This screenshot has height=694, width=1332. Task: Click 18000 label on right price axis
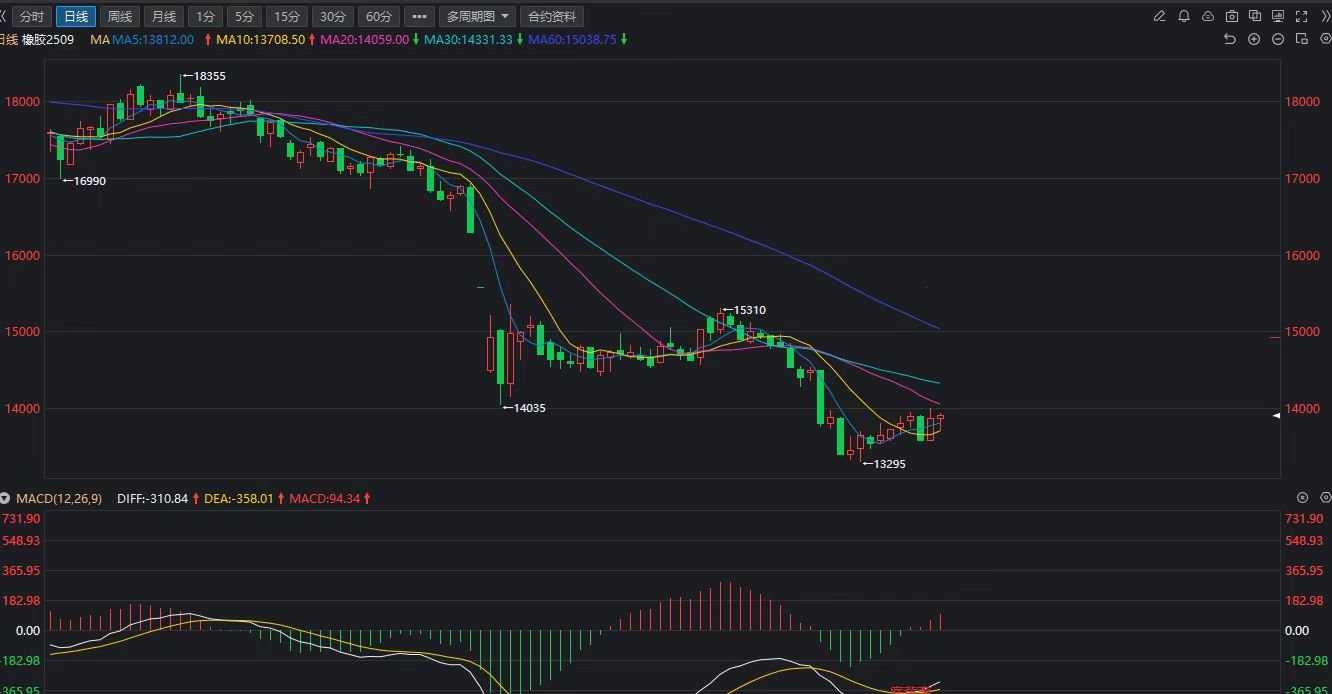pyautogui.click(x=1301, y=101)
